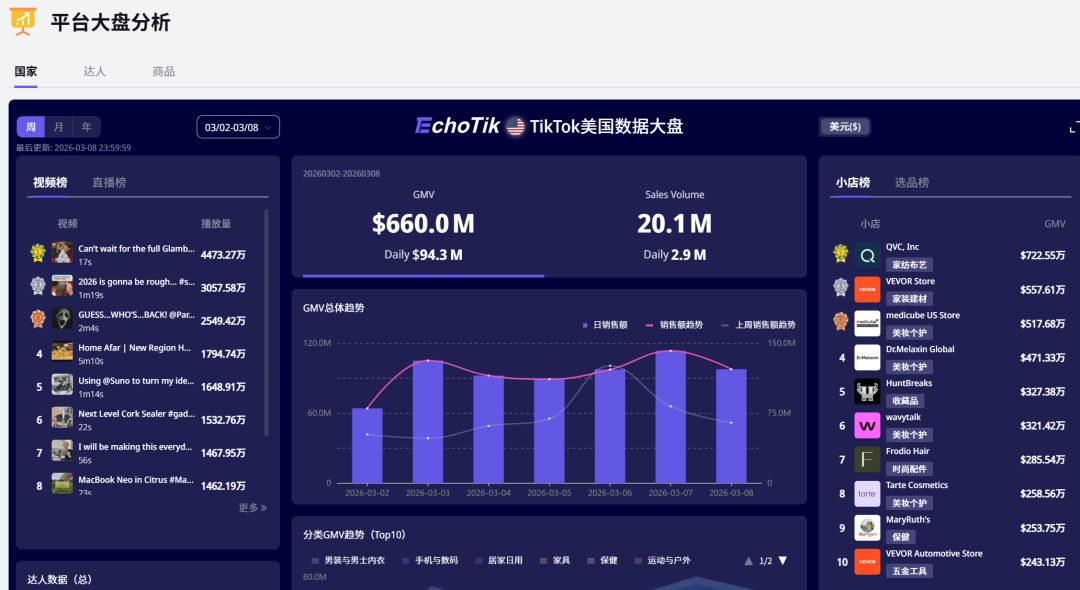The height and width of the screenshot is (590, 1080).
Task: Click the 家装建材 tag under VEVOR Store
Action: click(909, 299)
